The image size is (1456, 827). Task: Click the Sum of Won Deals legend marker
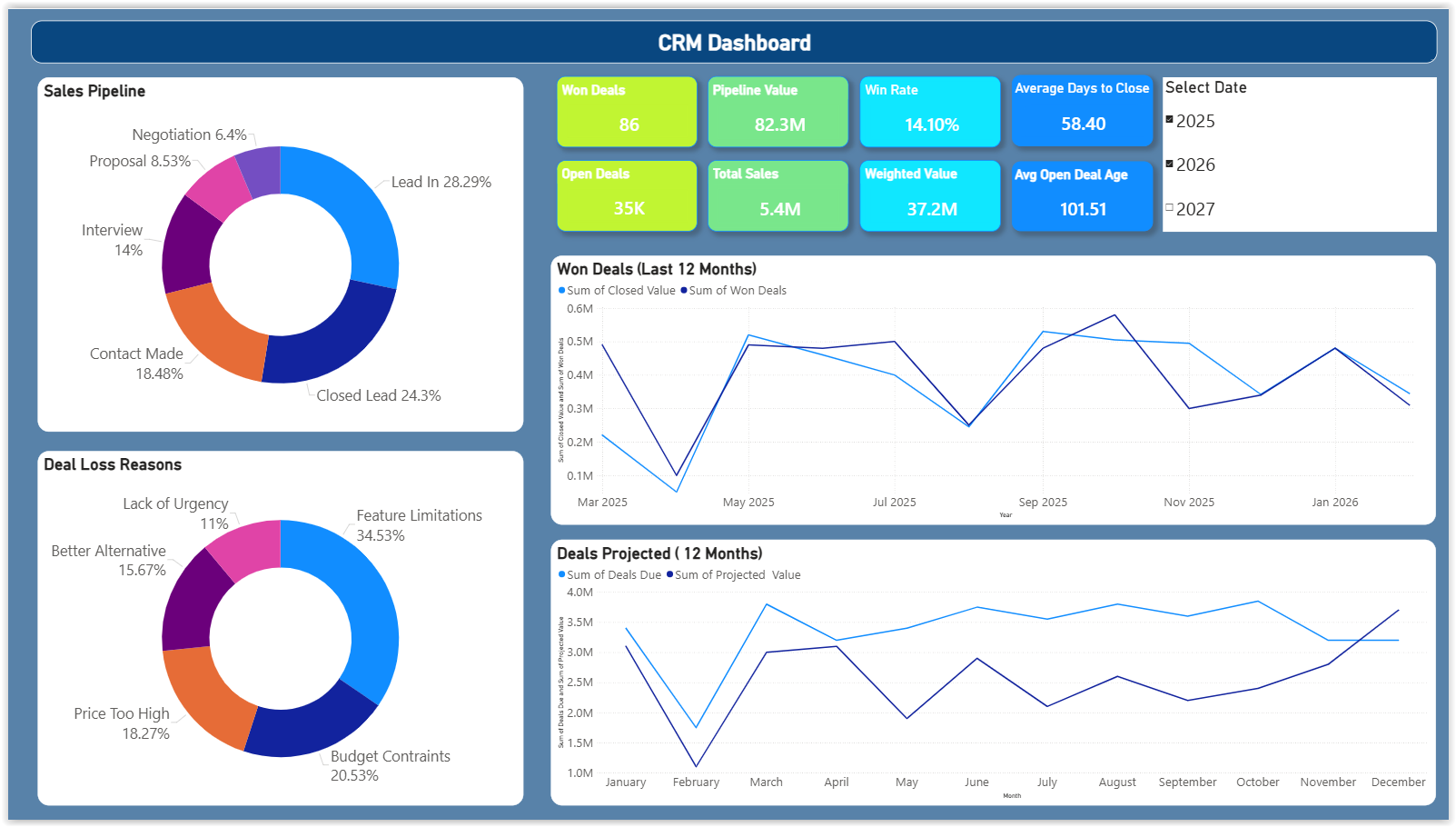684,291
